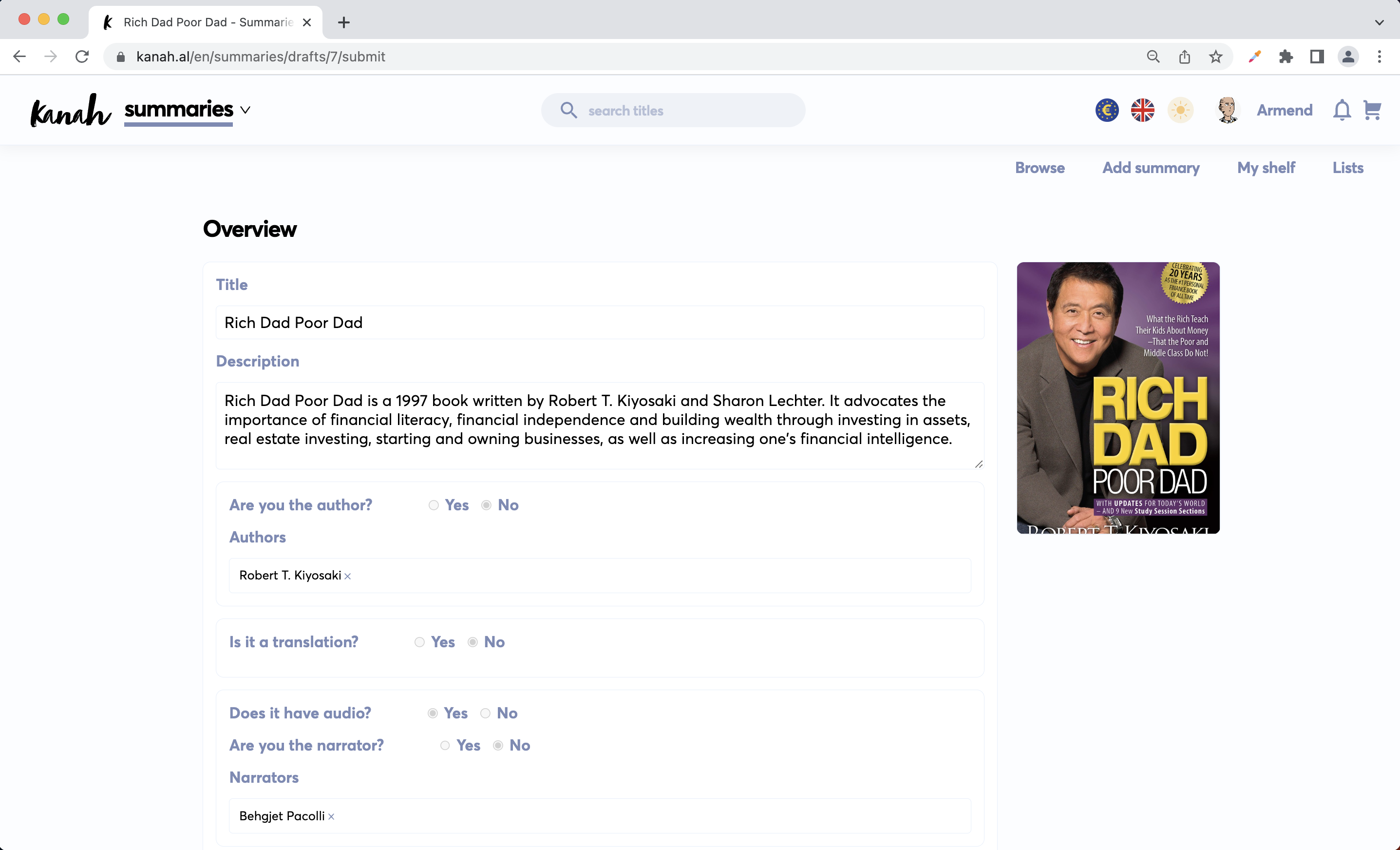This screenshot has height=850, width=1400.
Task: Open the Armend account menu
Action: [x=1284, y=110]
